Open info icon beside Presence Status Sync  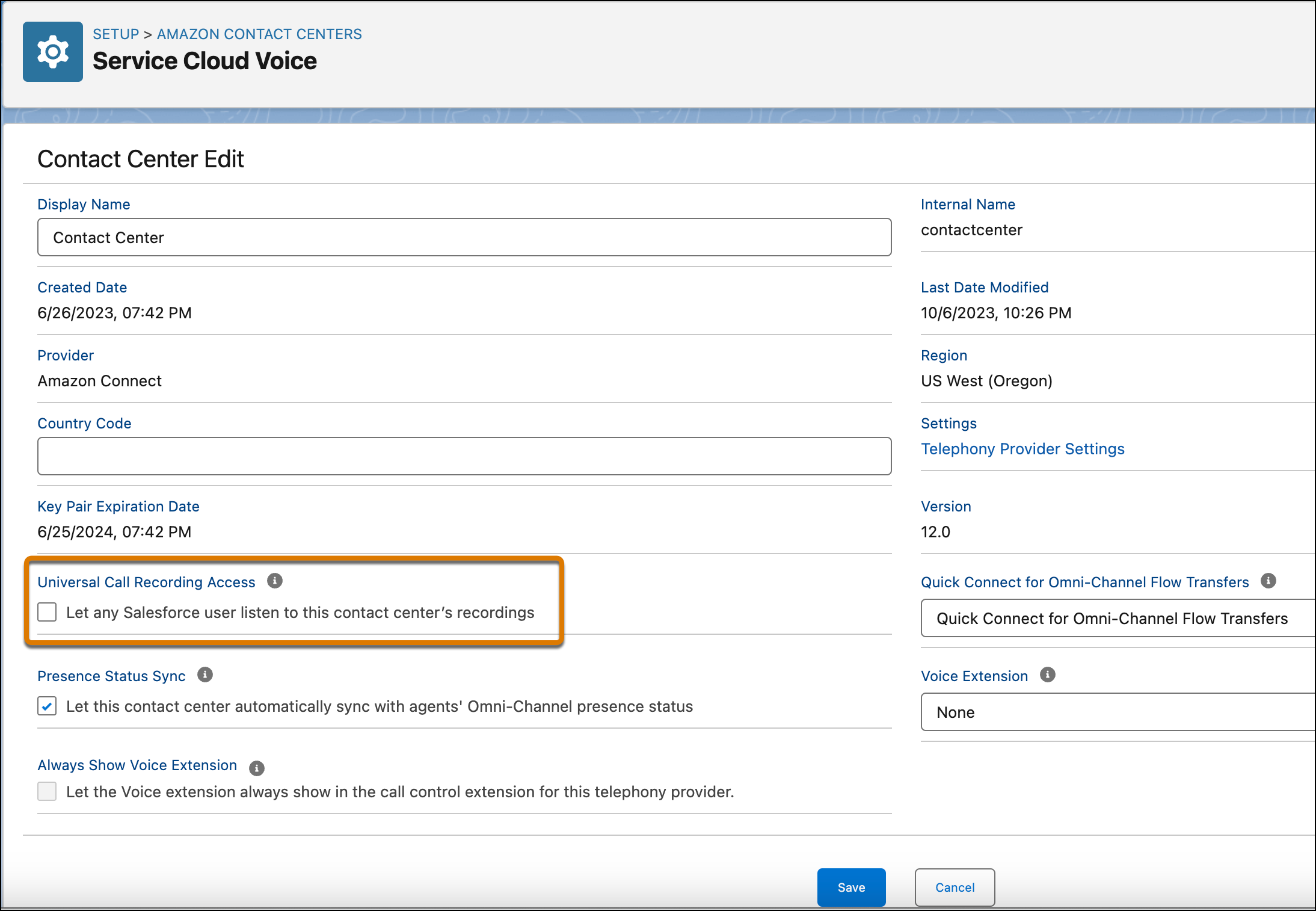[x=205, y=675]
